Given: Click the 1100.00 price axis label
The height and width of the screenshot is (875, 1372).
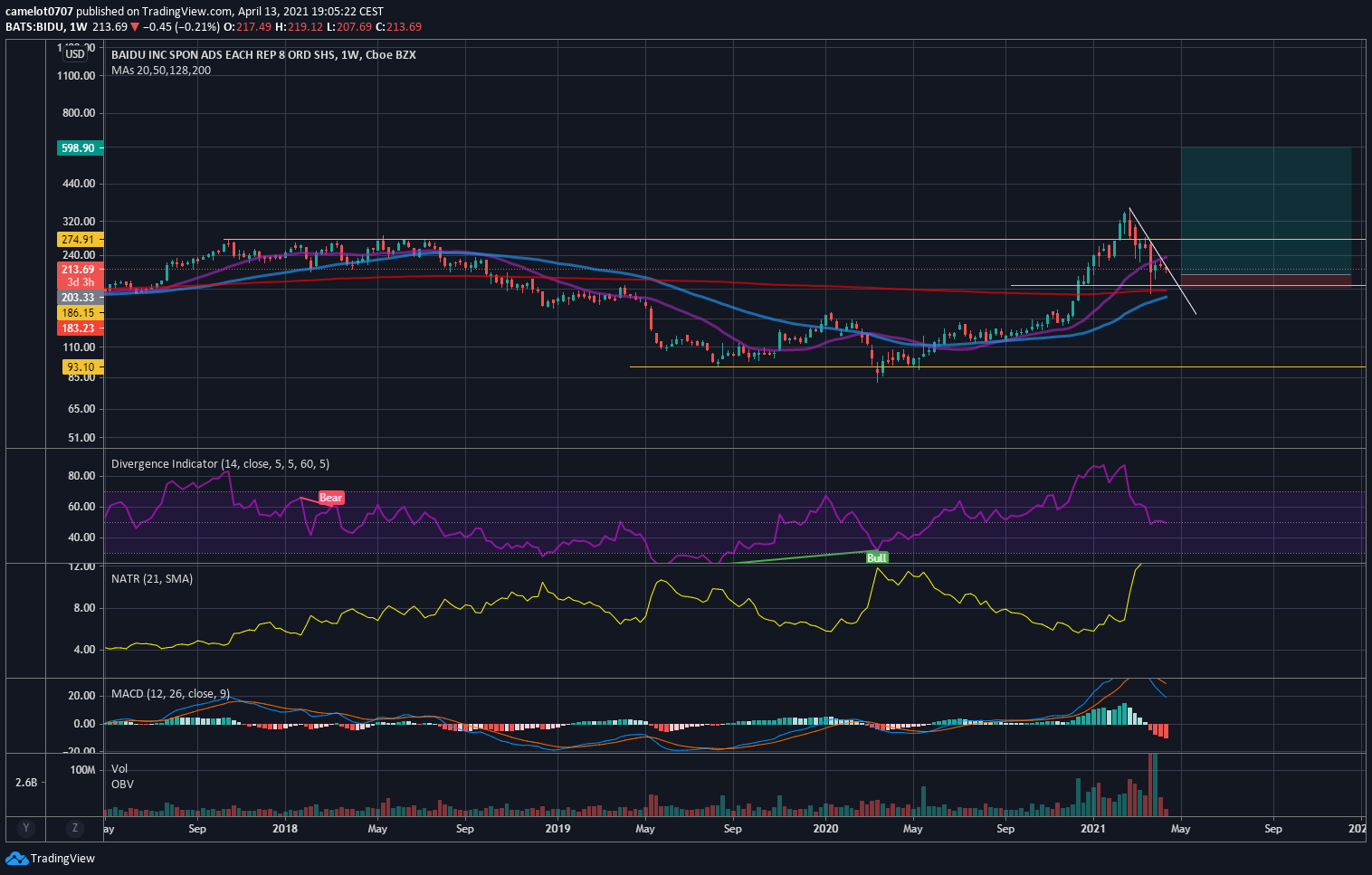Looking at the screenshot, I should click(76, 76).
